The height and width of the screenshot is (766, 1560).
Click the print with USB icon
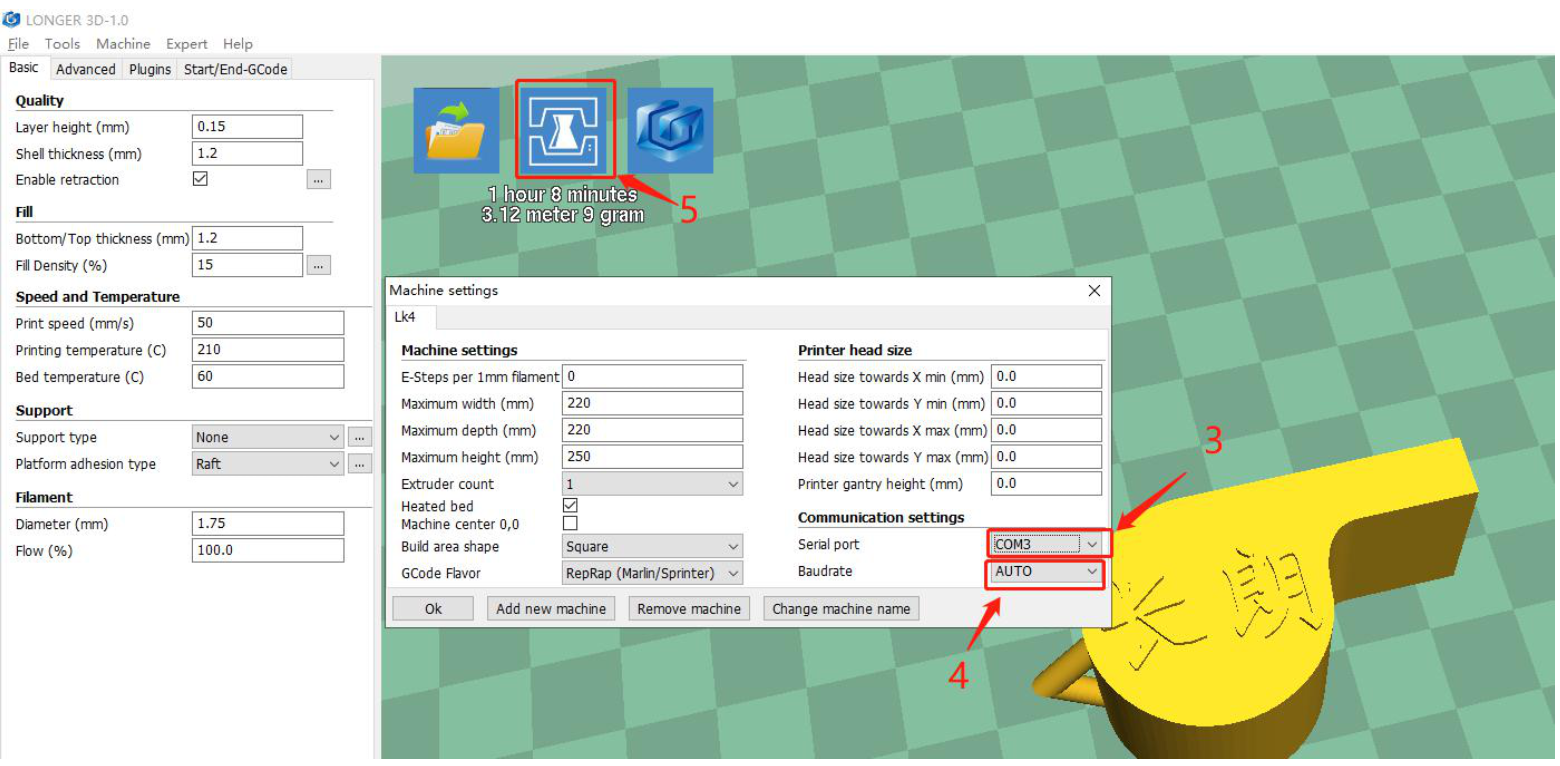(565, 131)
